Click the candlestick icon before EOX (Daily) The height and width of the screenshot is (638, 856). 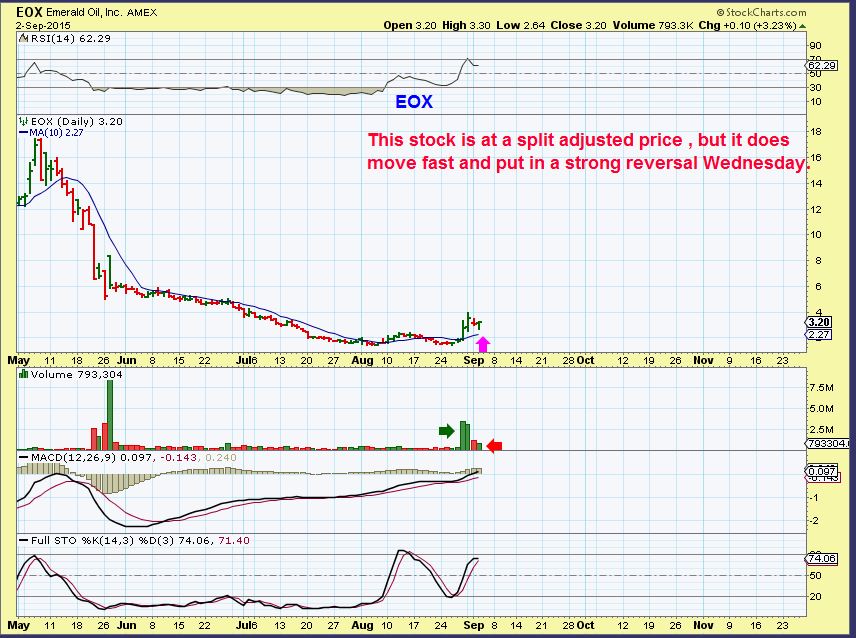click(23, 121)
